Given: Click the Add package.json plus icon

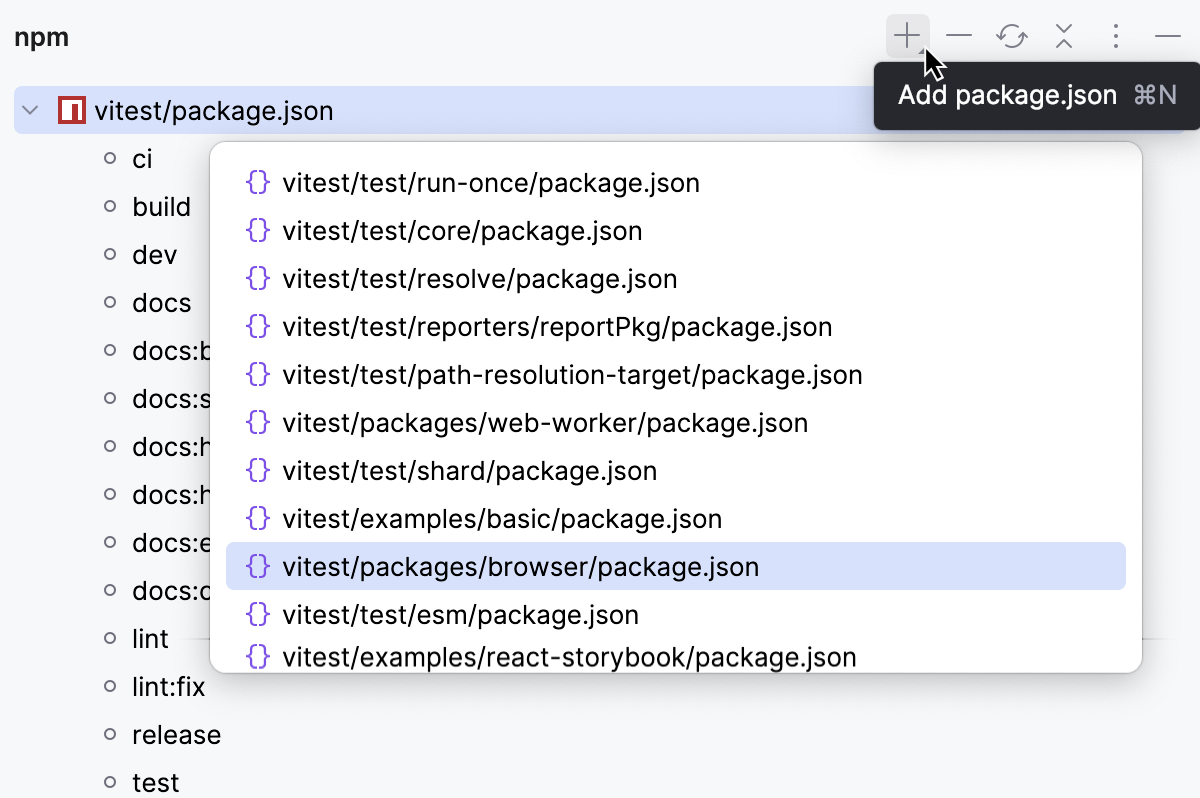Looking at the screenshot, I should point(905,35).
